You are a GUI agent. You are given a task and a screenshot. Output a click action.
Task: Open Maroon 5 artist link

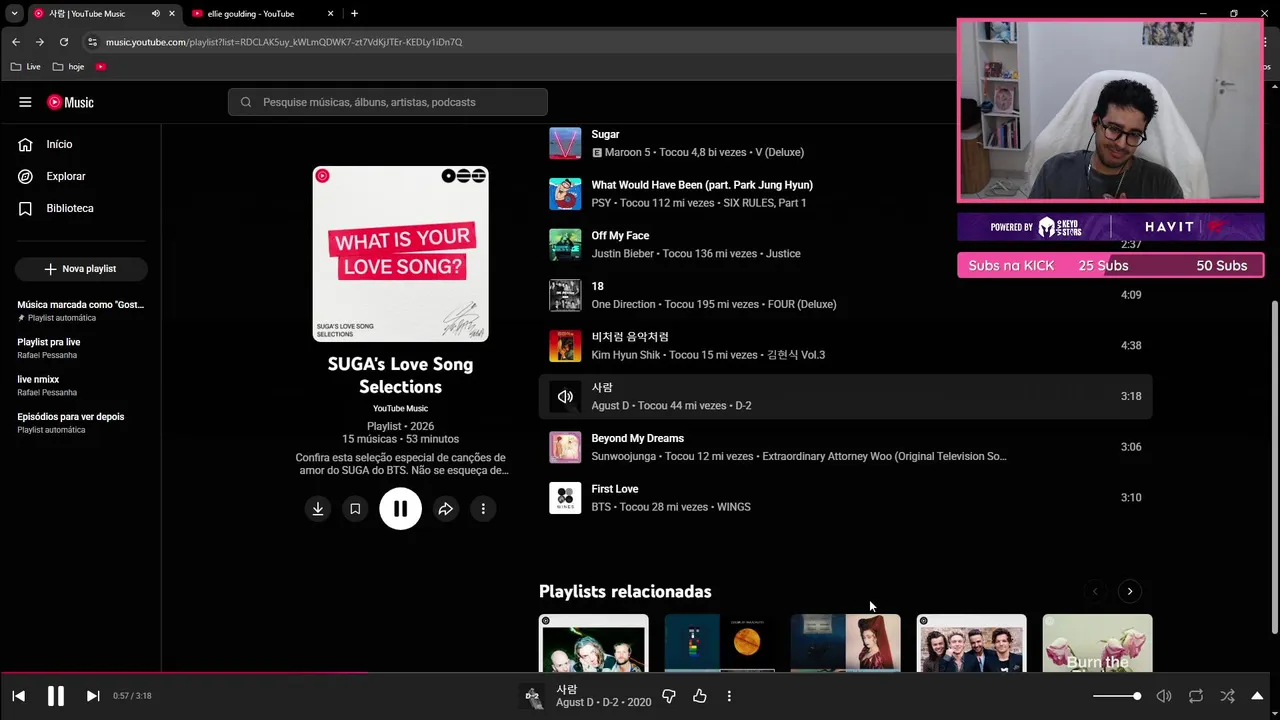coord(627,152)
